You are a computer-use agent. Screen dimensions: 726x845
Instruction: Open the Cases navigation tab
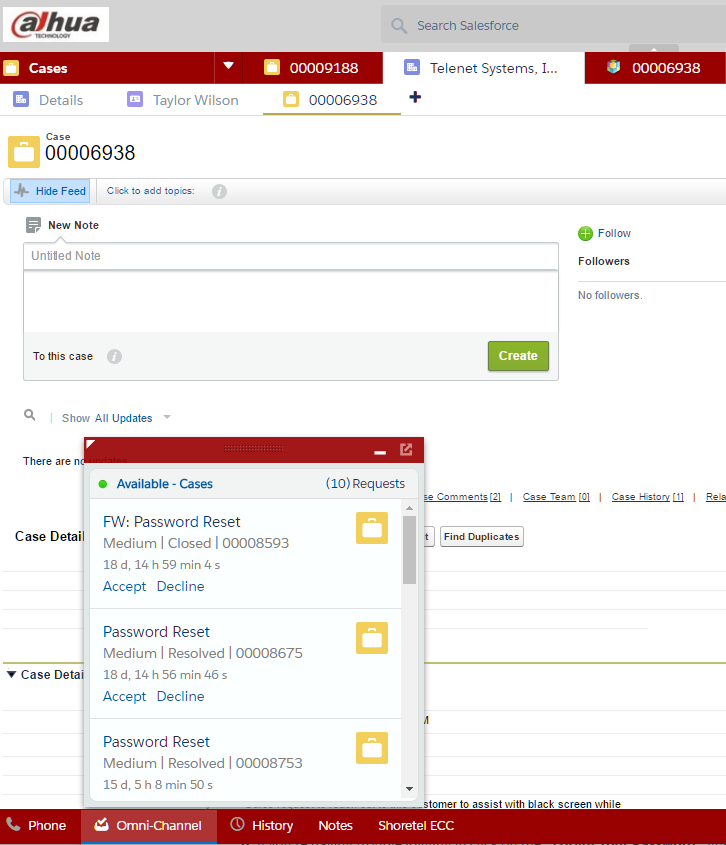(x=107, y=68)
